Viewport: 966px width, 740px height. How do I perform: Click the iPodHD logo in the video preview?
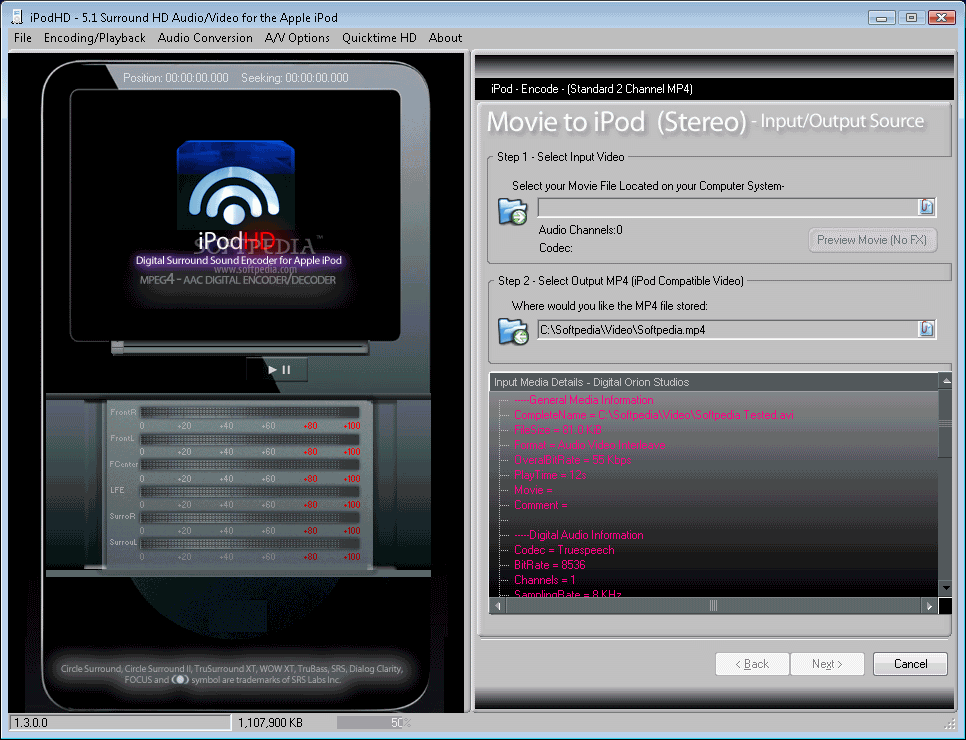(x=237, y=195)
